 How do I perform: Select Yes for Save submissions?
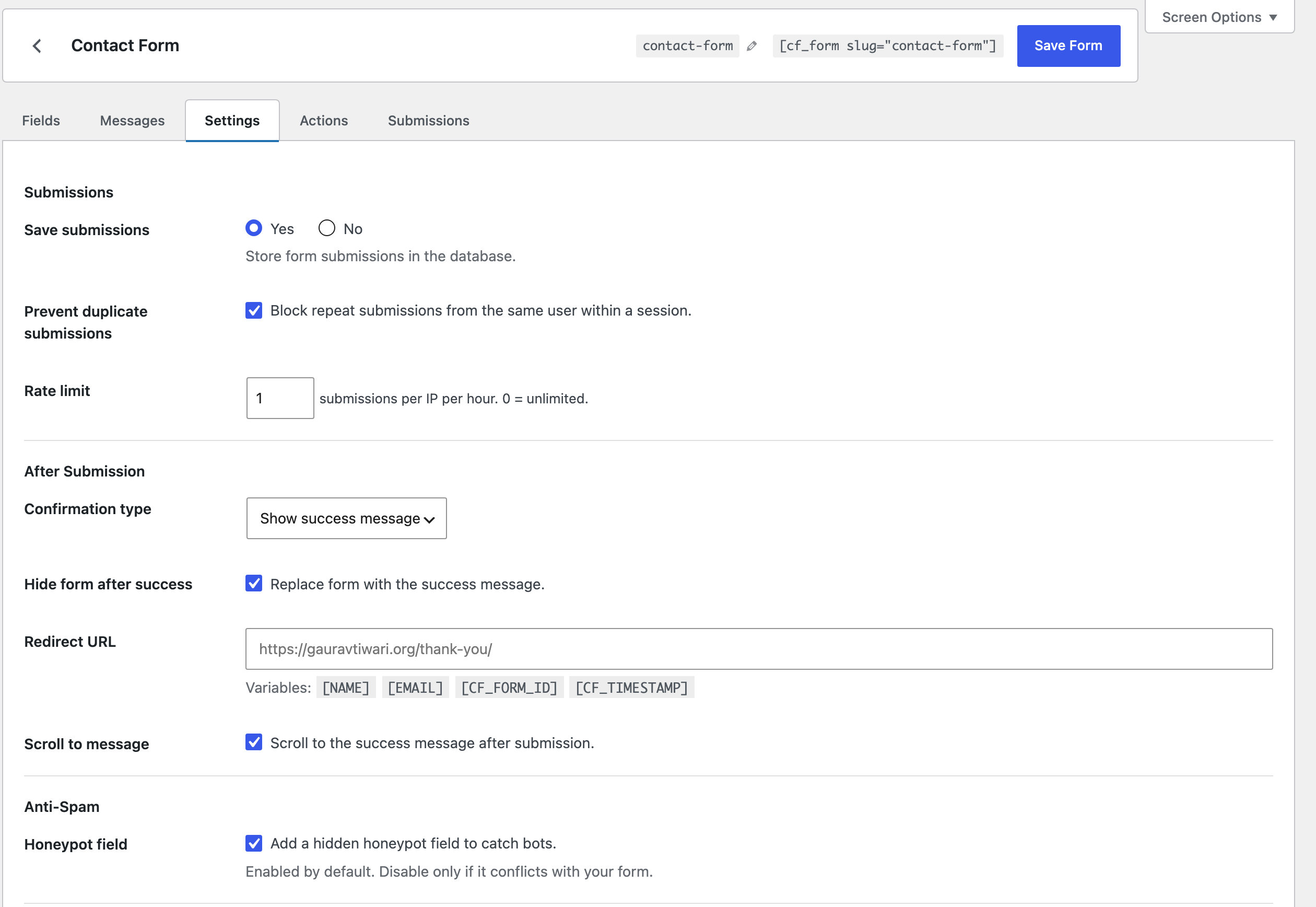254,228
